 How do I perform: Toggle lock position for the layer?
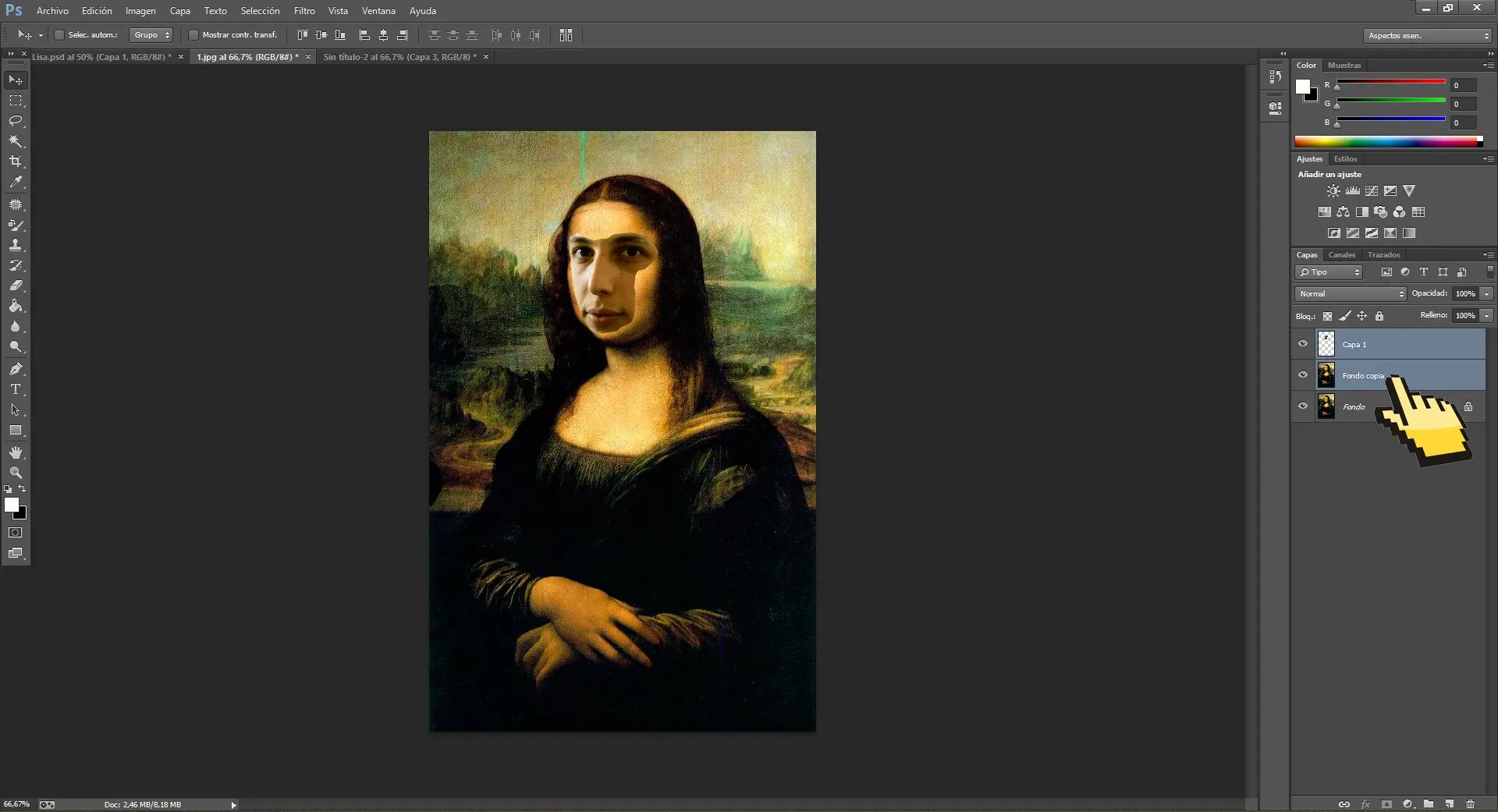pos(1361,316)
